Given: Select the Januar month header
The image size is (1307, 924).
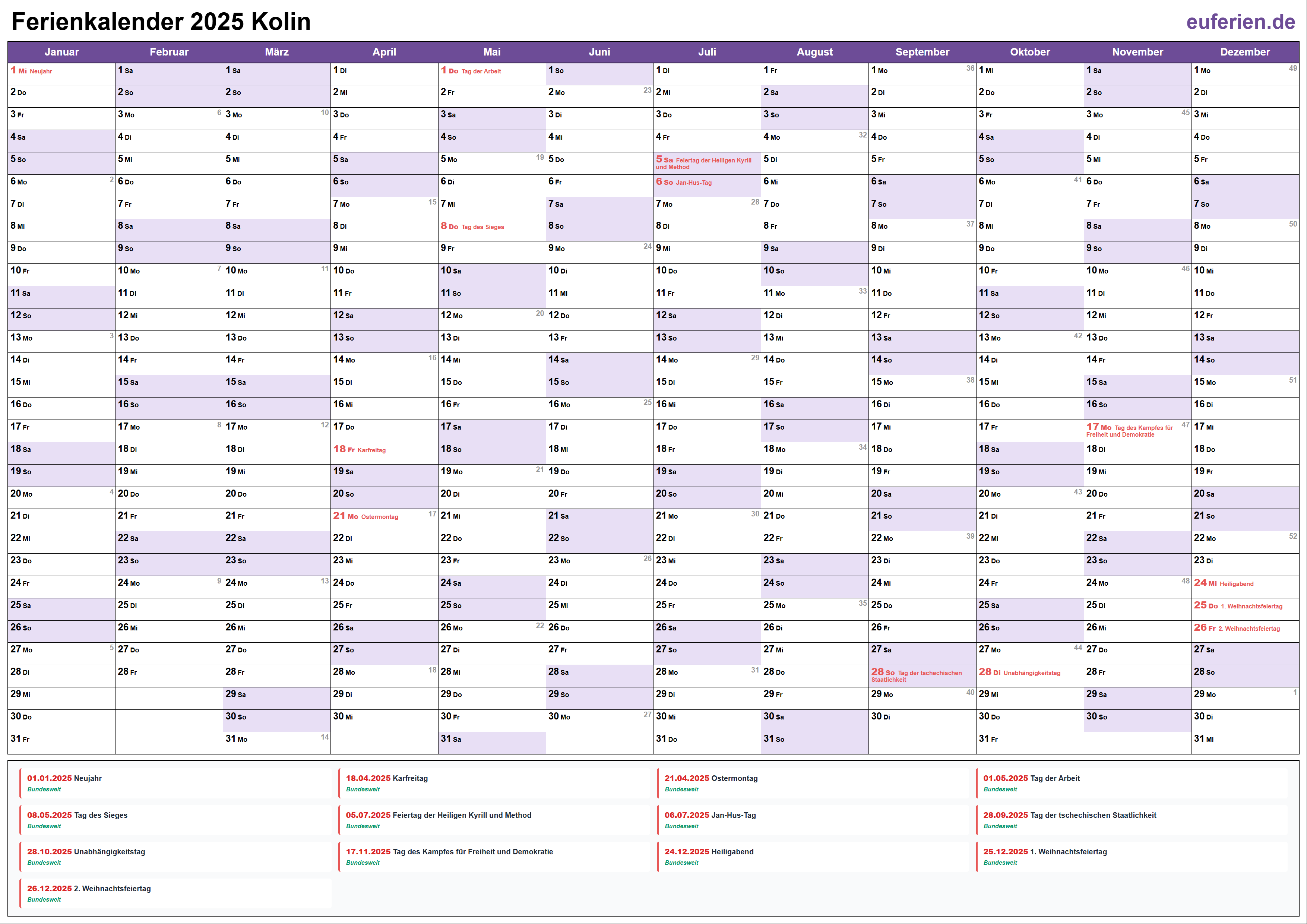Looking at the screenshot, I should [61, 52].
